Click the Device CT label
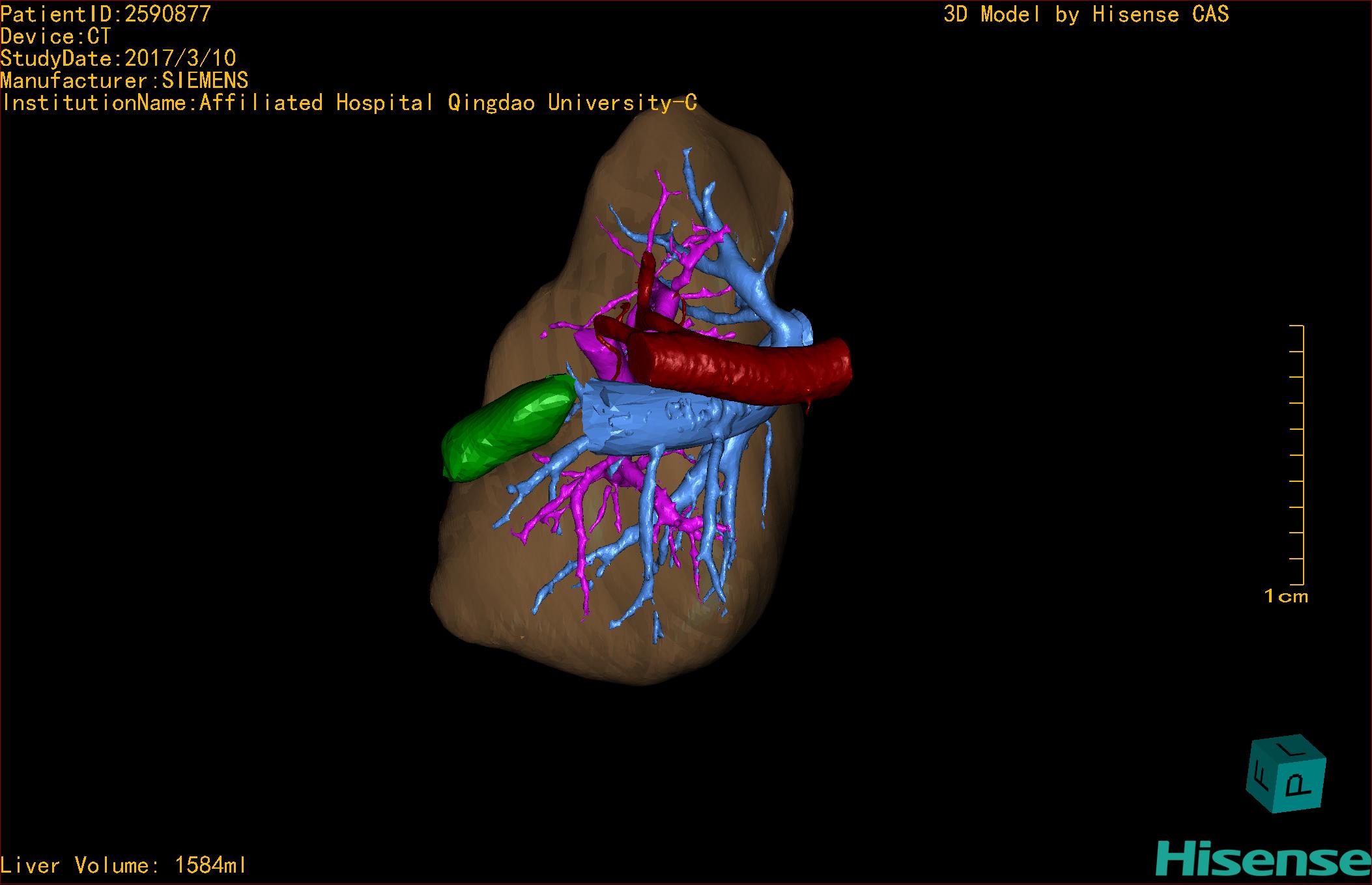Image resolution: width=1372 pixels, height=885 pixels. 56,36
